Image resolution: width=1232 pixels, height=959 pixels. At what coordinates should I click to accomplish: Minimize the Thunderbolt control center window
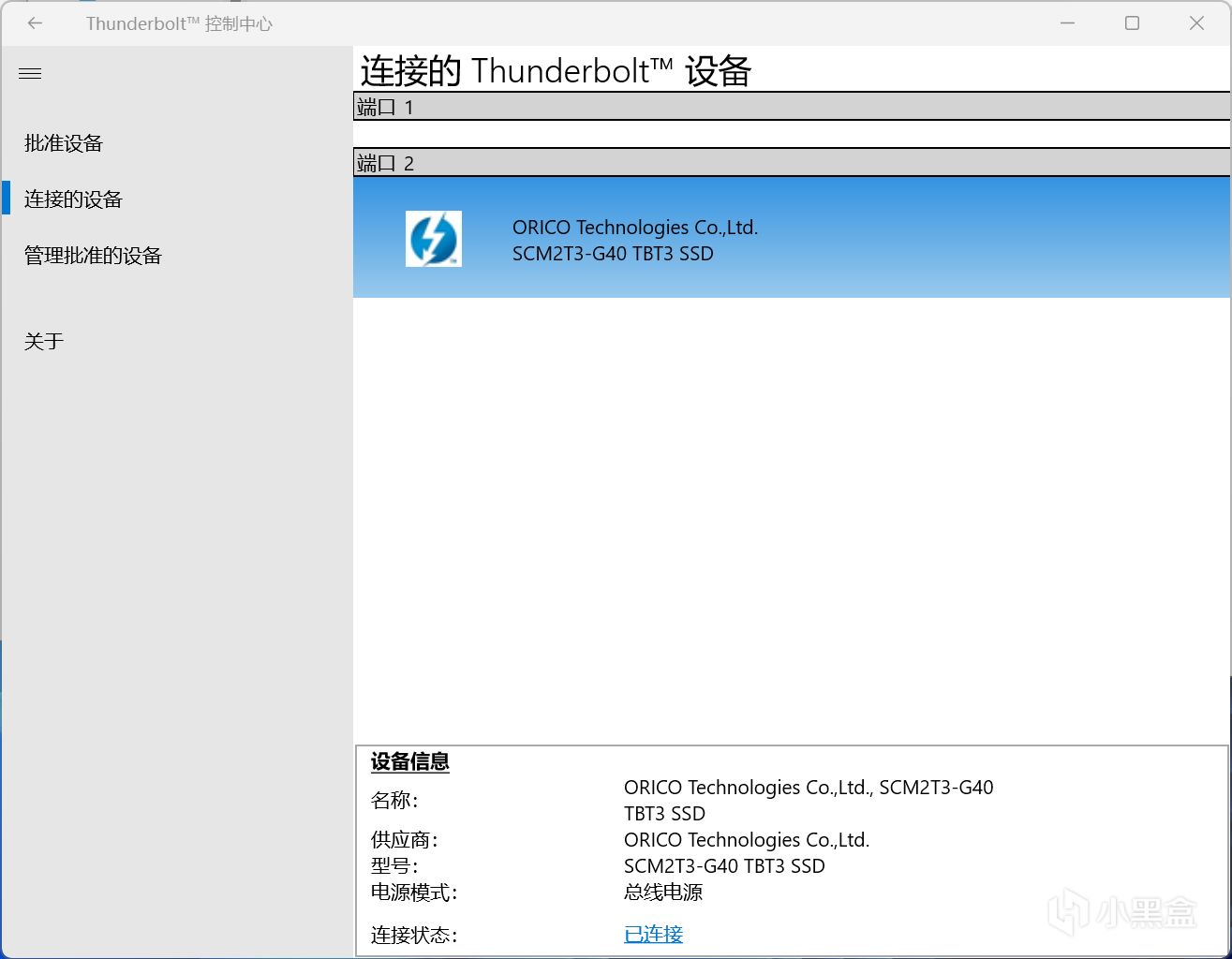(1067, 23)
